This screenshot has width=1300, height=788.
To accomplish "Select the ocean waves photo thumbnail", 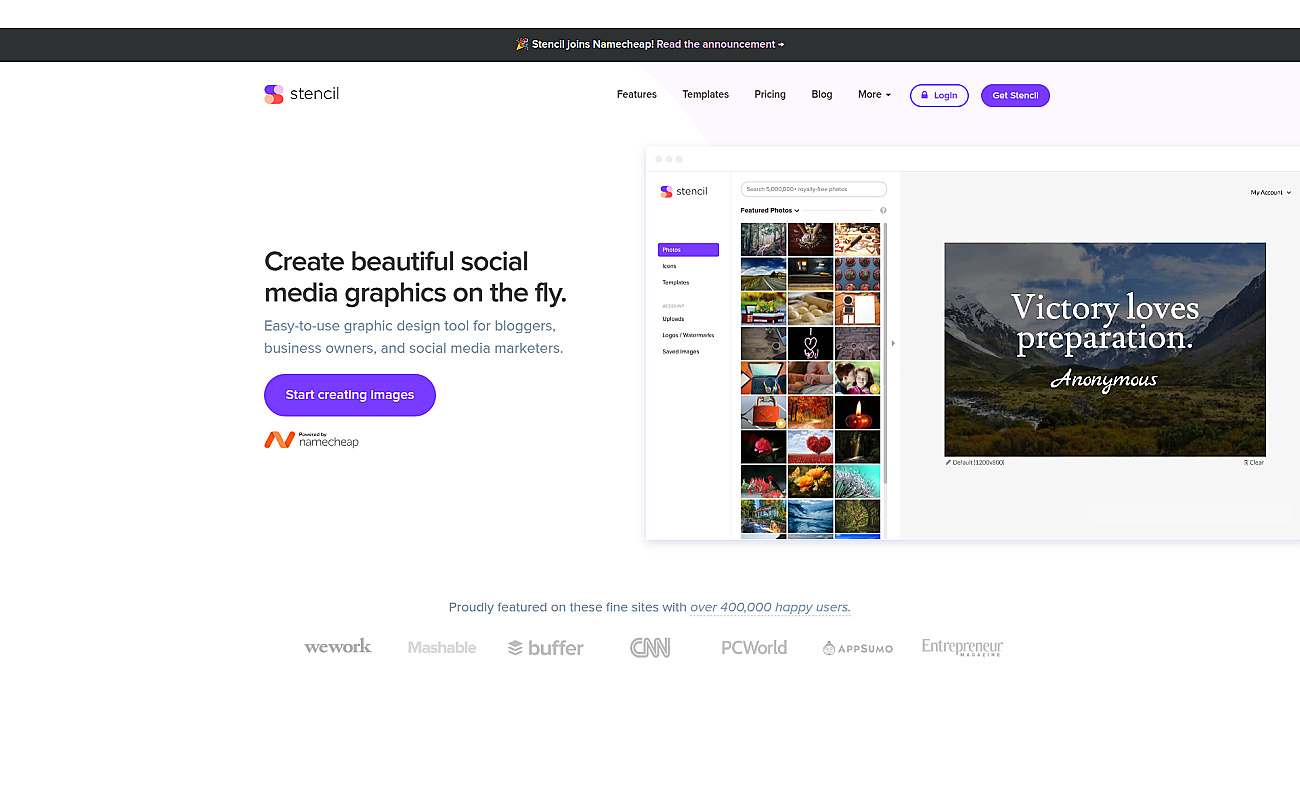I will [x=810, y=516].
